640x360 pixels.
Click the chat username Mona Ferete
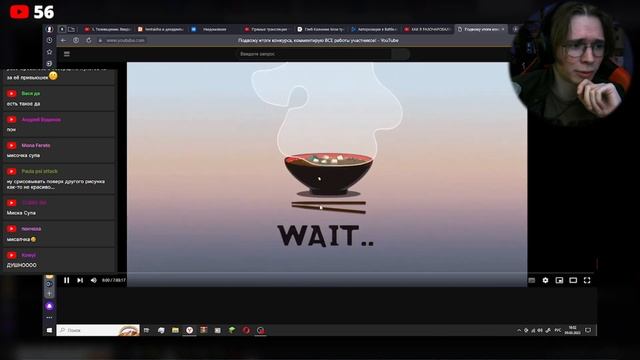(36, 145)
